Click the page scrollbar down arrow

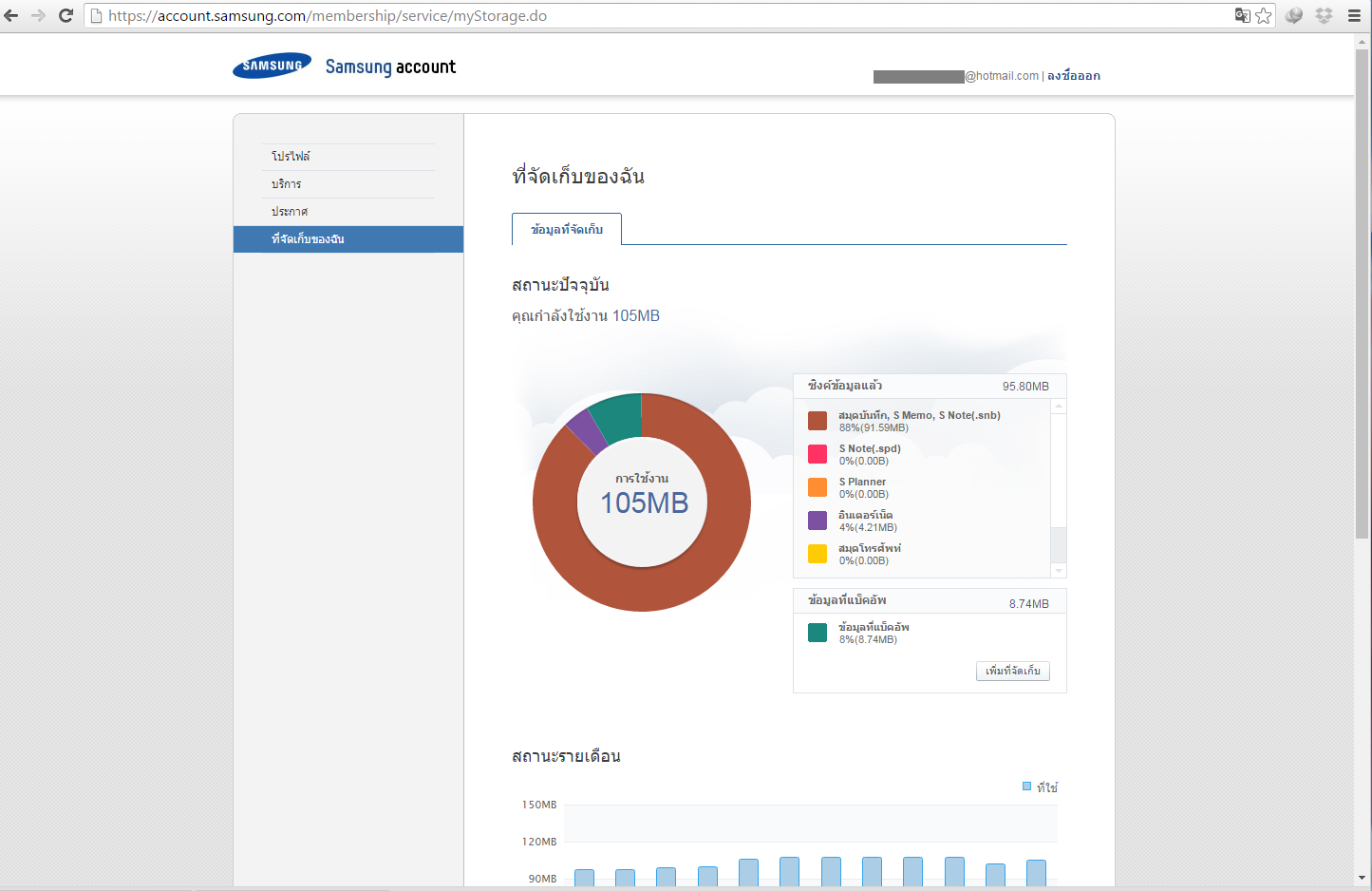coord(1363,878)
